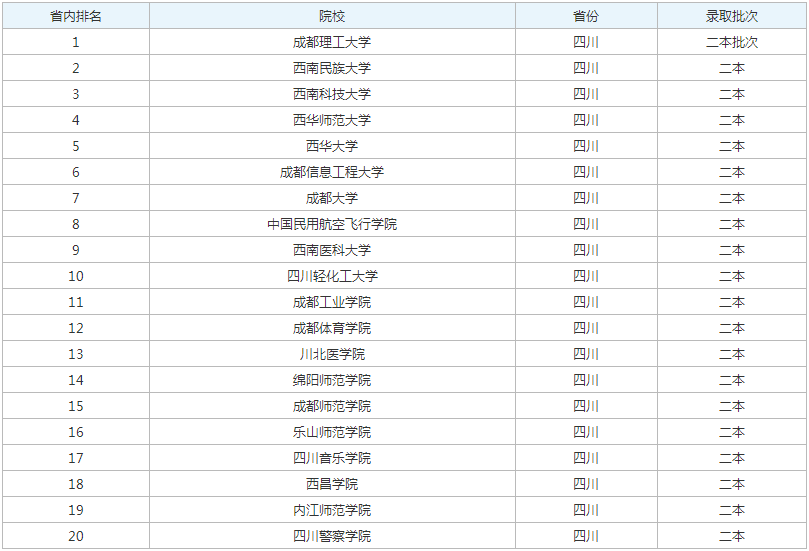Click the 二本批次 cell in the first row
The width and height of the screenshot is (809, 551).
coord(731,42)
